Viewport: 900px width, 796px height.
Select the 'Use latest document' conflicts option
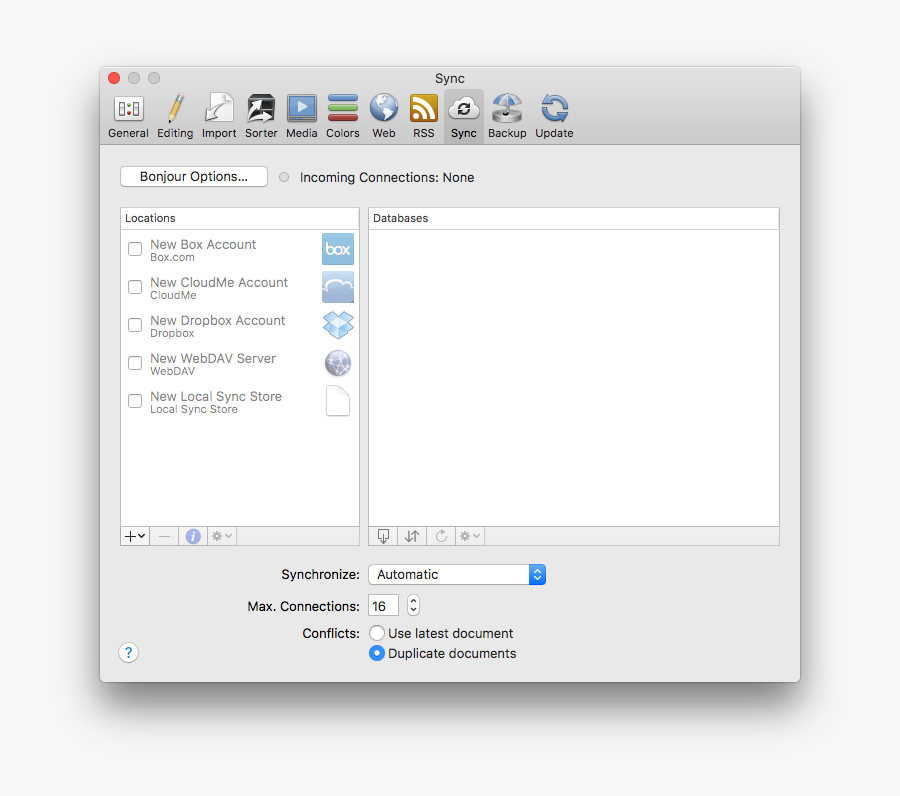point(377,633)
